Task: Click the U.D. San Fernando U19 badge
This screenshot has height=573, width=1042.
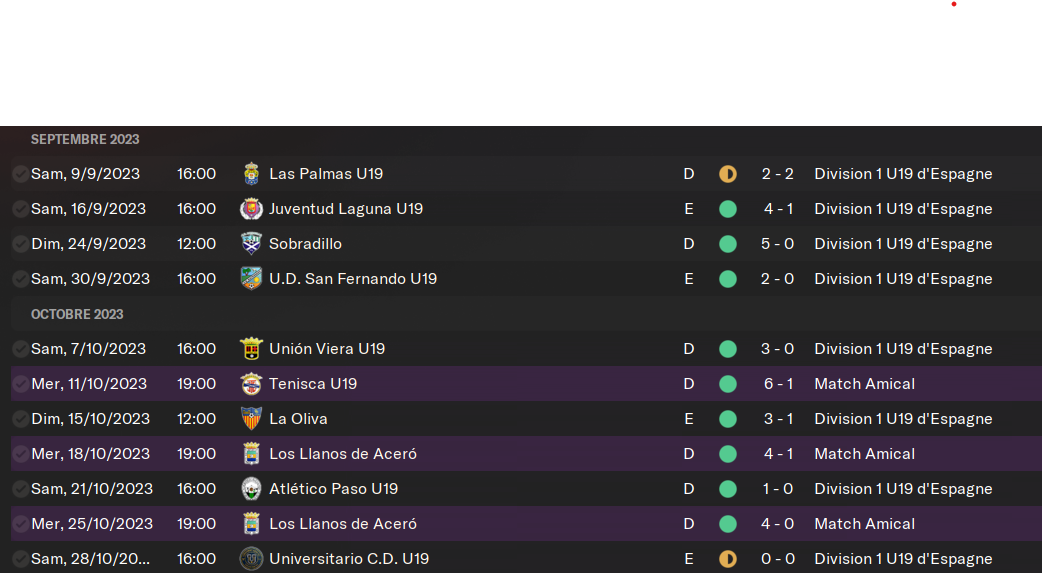Action: pyautogui.click(x=251, y=279)
